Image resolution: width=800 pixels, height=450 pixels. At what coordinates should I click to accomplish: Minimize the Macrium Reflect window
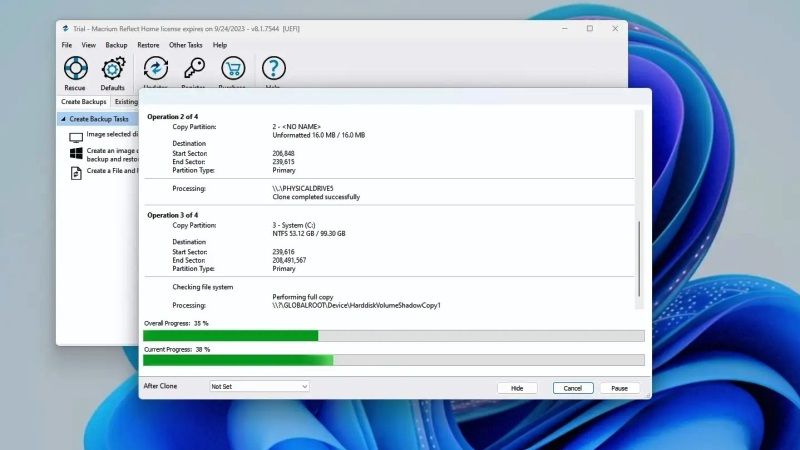(x=564, y=29)
